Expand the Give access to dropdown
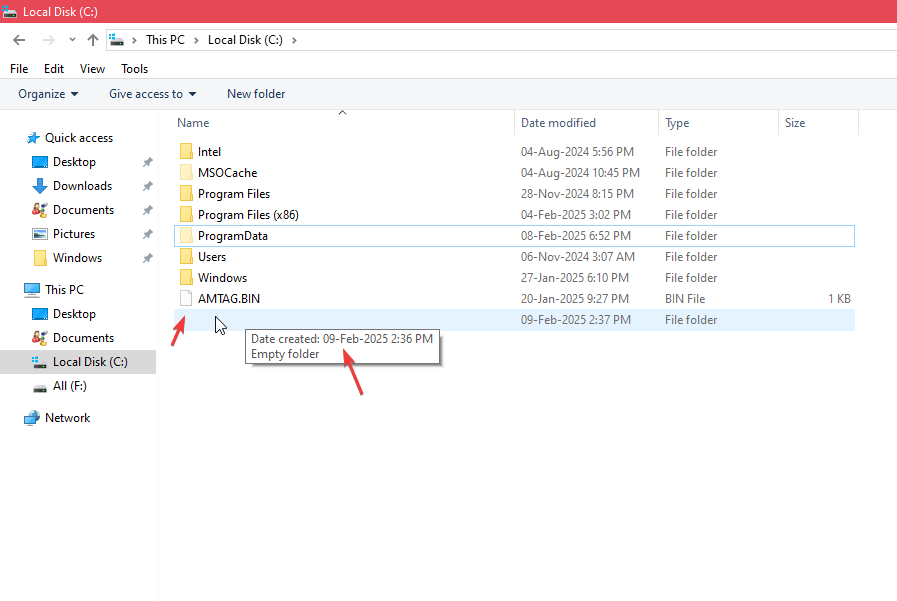Screen dimensions: 897x601 pyautogui.click(x=152, y=94)
